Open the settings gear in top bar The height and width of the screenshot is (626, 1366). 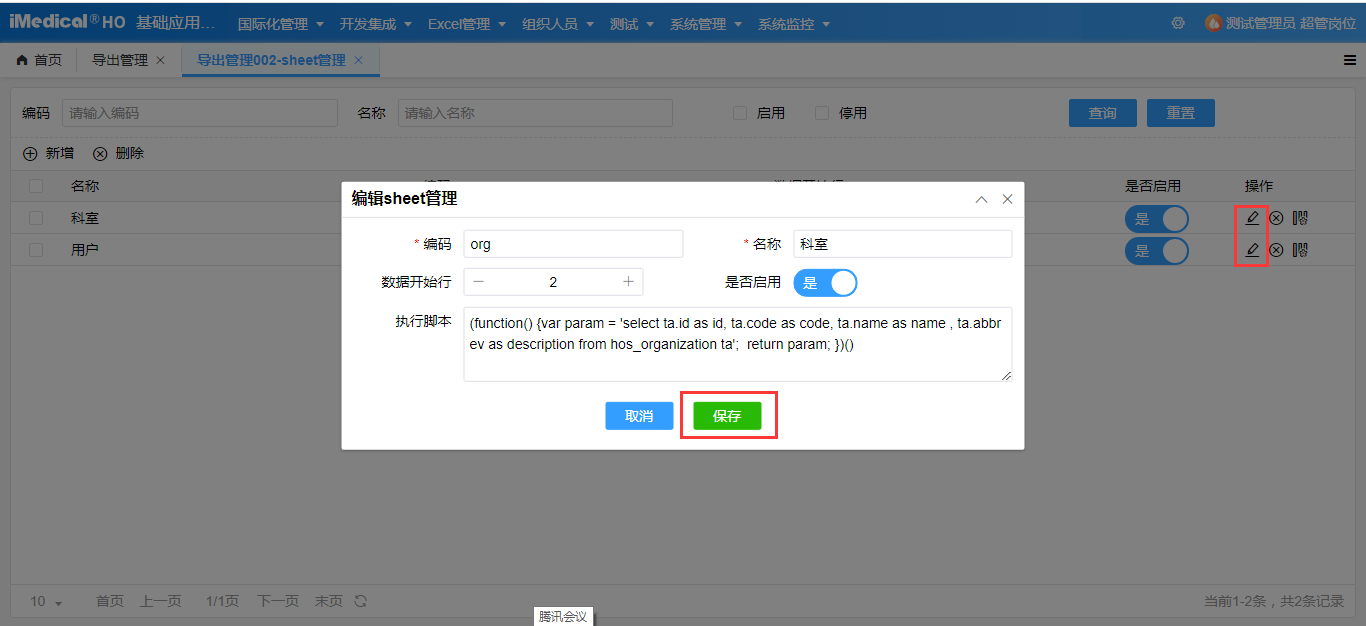(1178, 22)
